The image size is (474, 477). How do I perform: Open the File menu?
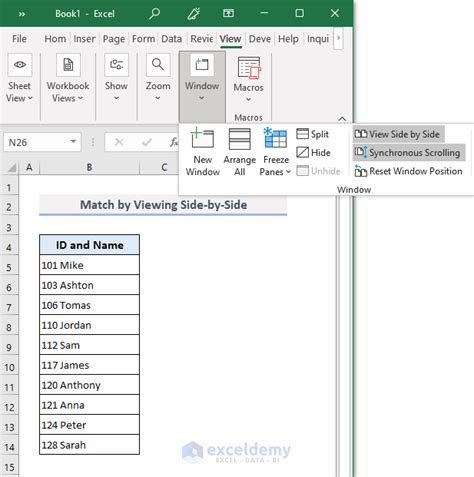(19, 39)
